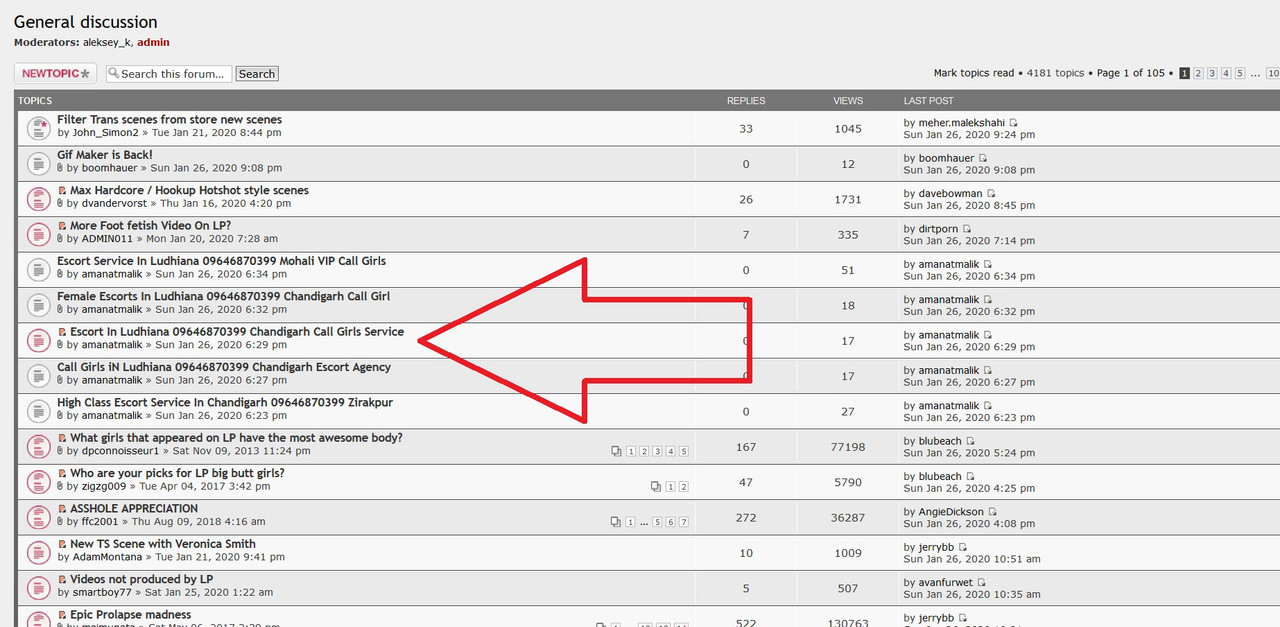Jump to first unread post in 'New TS Scene' topic

tap(62, 544)
